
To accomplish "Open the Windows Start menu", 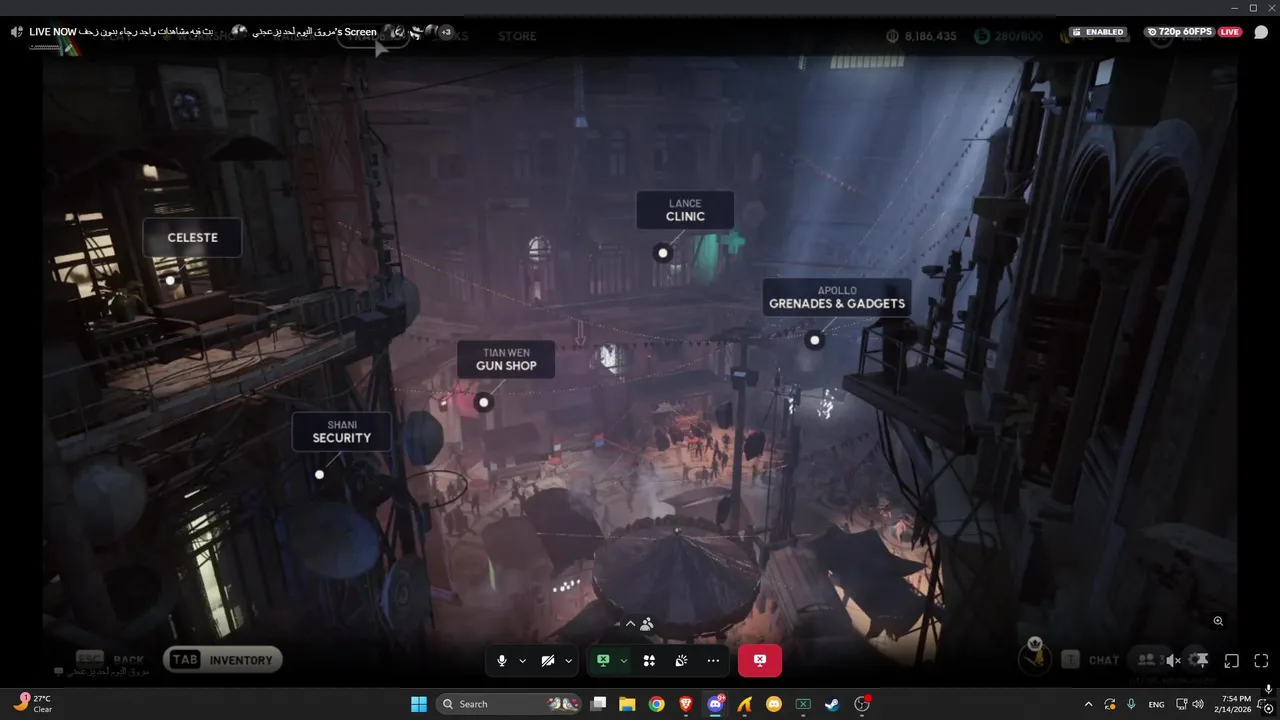I will [x=419, y=704].
